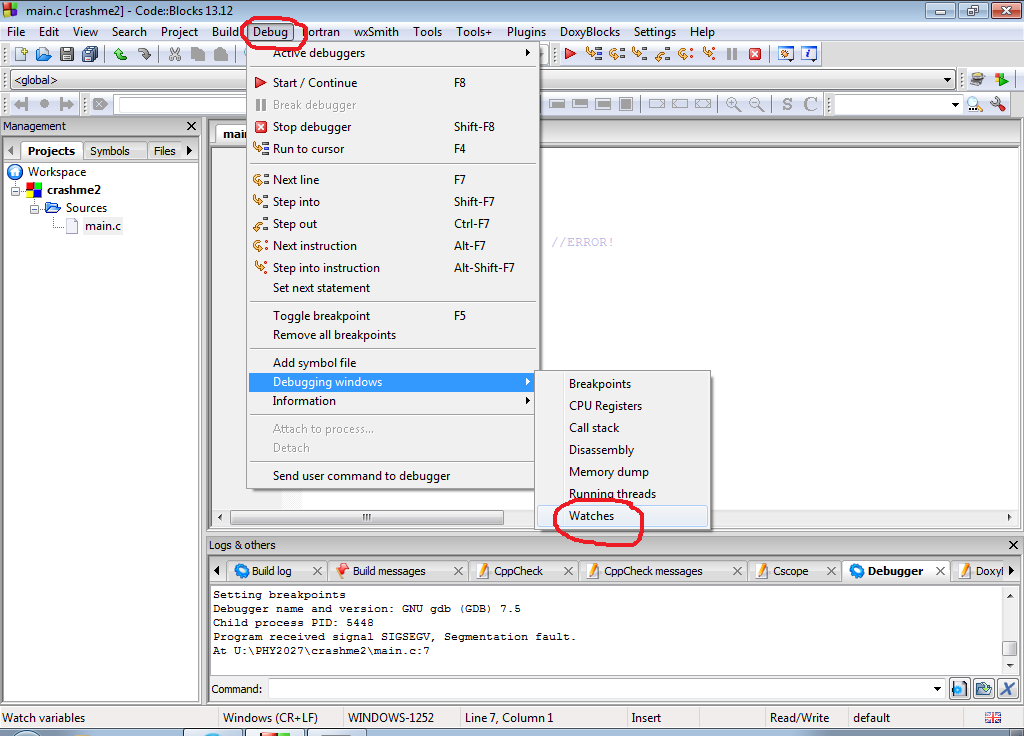The image size is (1024, 736).
Task: Collapse the Sources folder node
Action: click(34, 208)
